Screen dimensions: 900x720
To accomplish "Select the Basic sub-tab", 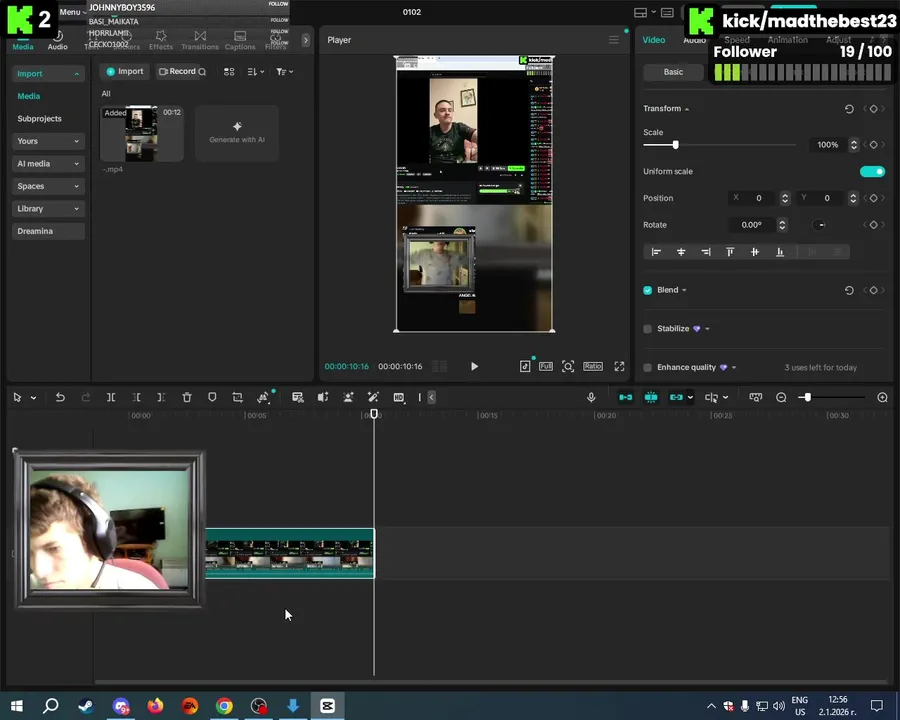I will click(x=673, y=72).
